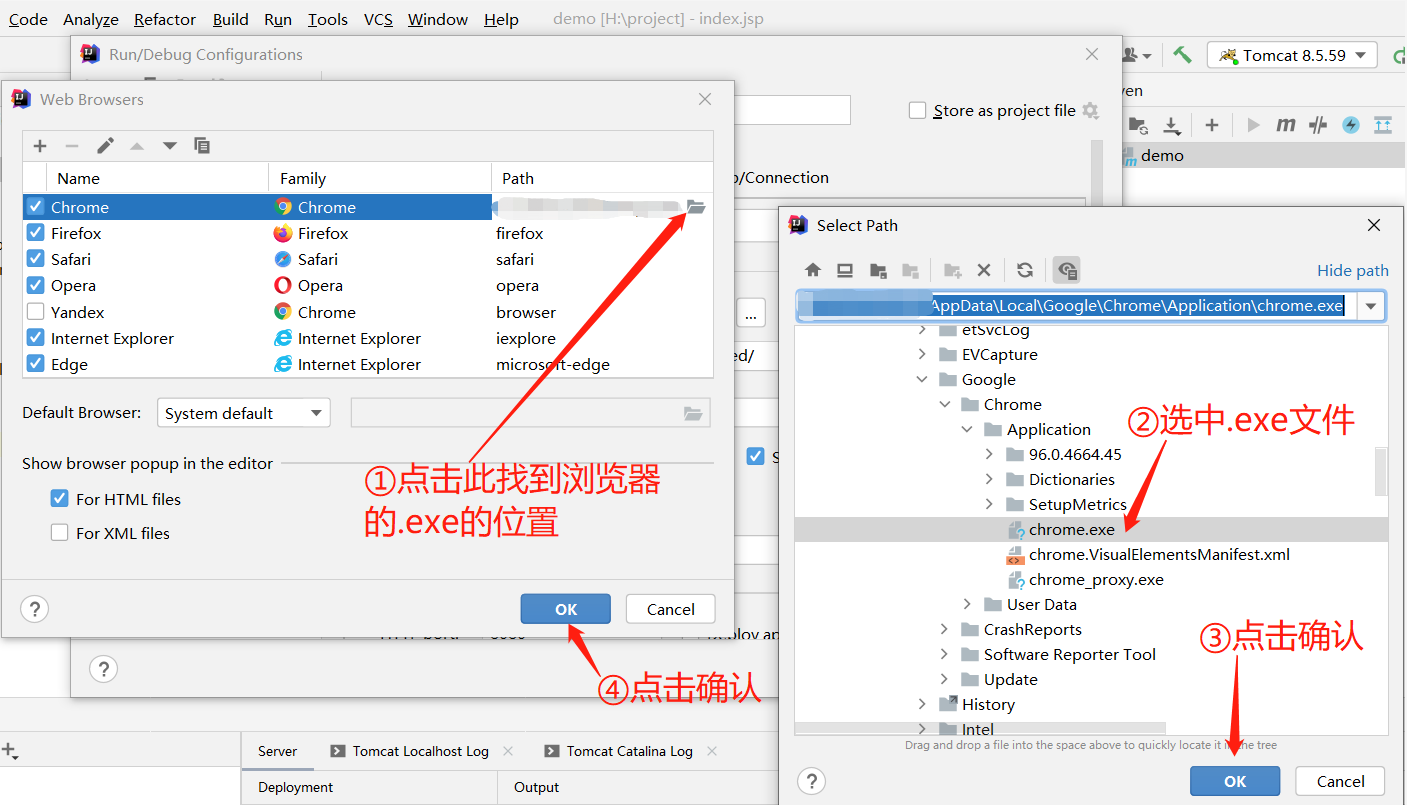The height and width of the screenshot is (805, 1407).
Task: Toggle skip tests lightning icon
Action: coord(1351,125)
